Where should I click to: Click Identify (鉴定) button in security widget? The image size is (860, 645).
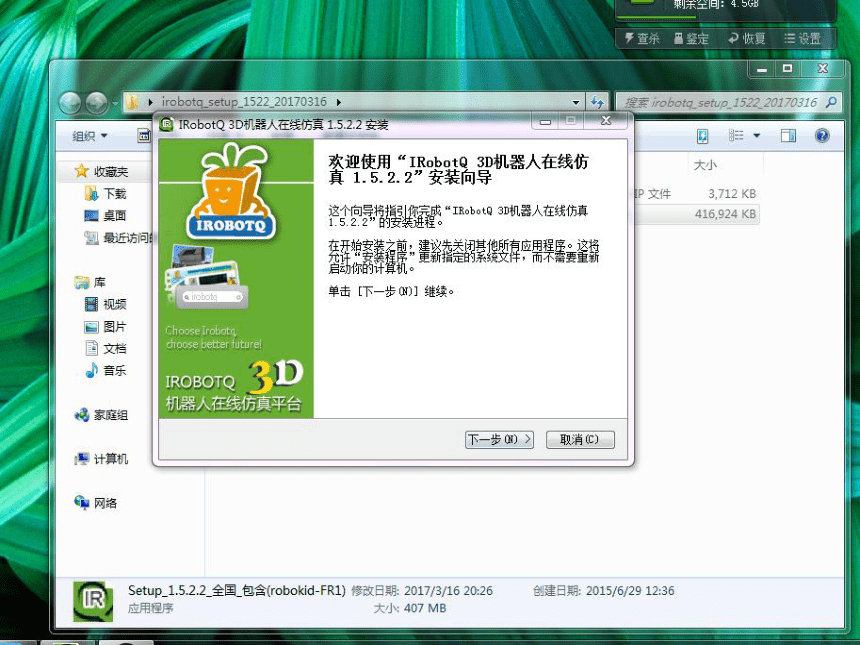coord(691,38)
